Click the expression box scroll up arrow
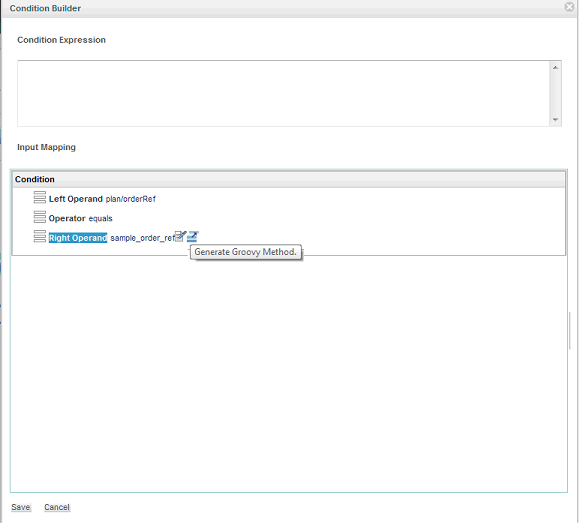 [x=555, y=68]
